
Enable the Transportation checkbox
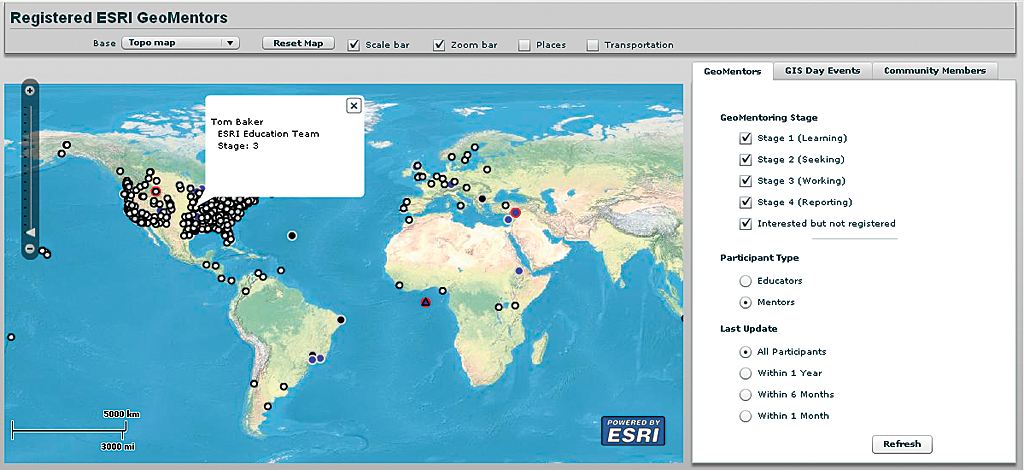coord(592,45)
